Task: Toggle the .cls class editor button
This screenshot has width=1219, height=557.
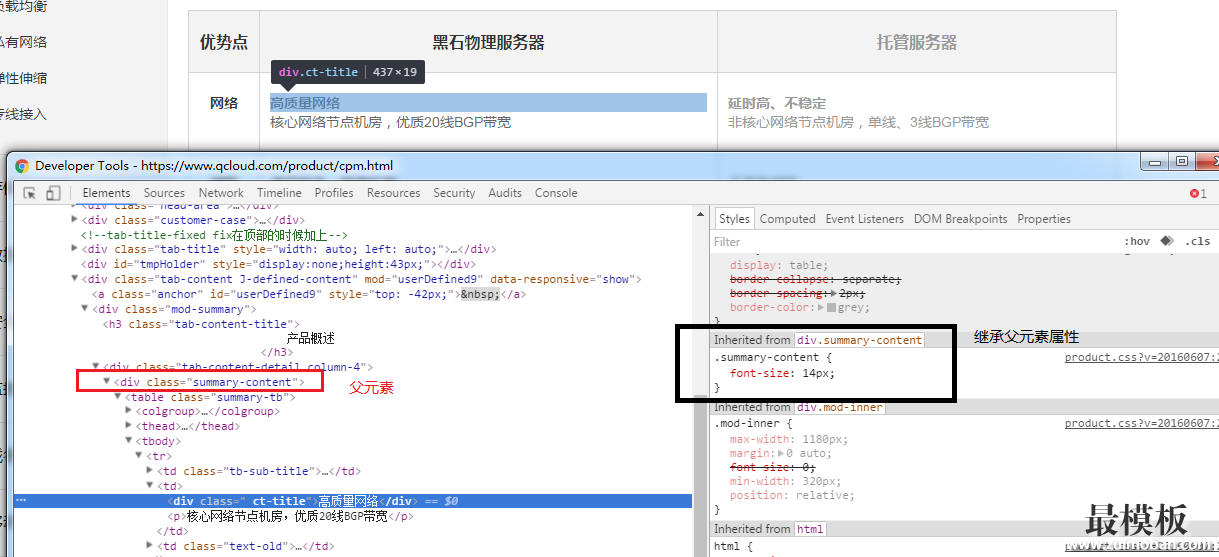Action: click(x=1197, y=241)
